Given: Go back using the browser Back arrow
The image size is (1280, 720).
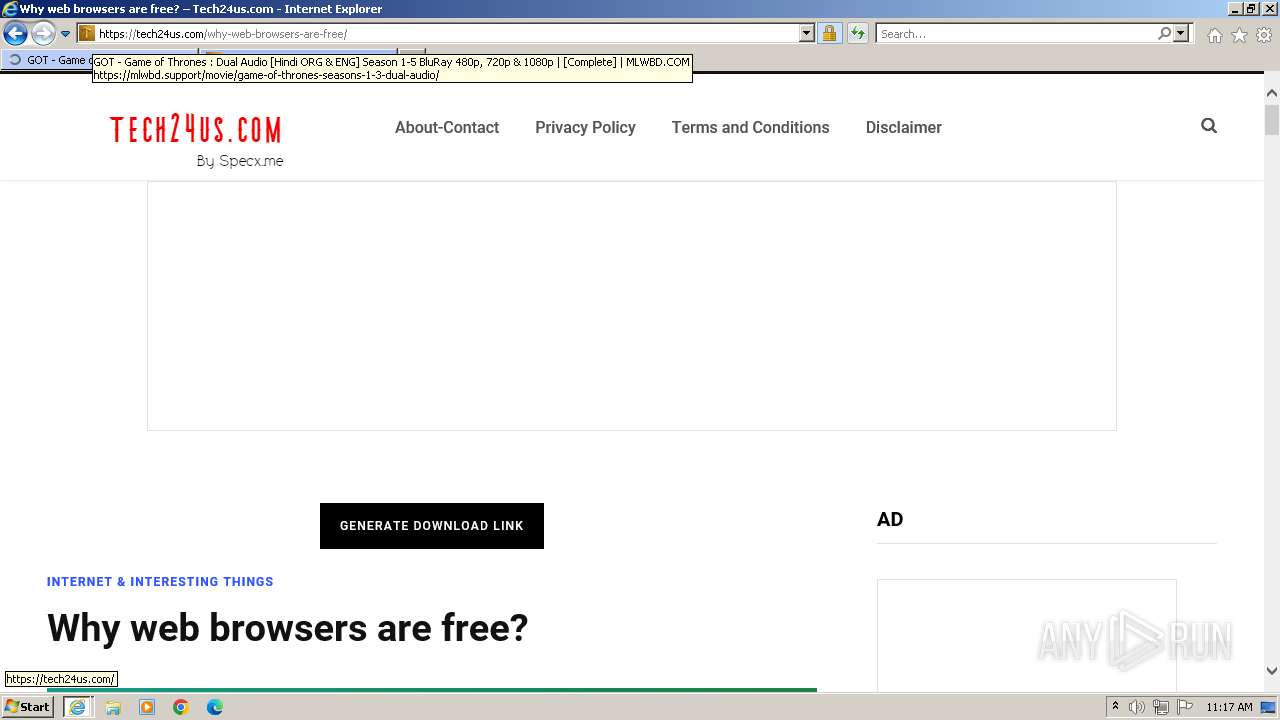Looking at the screenshot, I should click(x=15, y=33).
